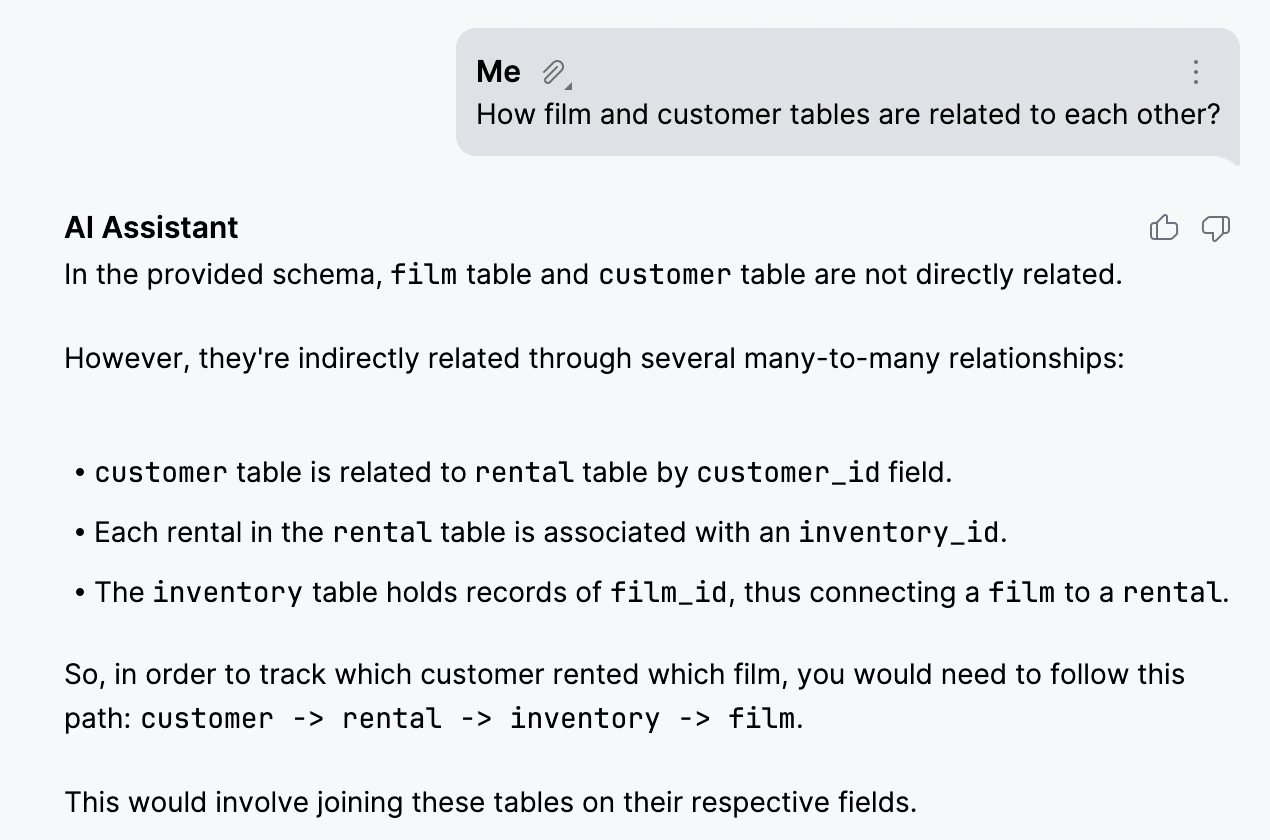Click the user question about film and customer tables
Viewport: 1270px width, 840px height.
coord(848,114)
